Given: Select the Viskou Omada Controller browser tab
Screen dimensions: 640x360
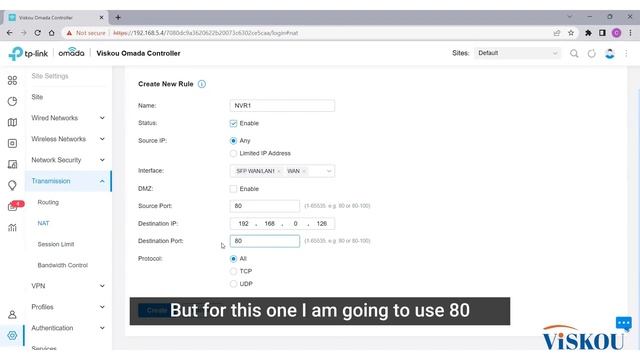Looking at the screenshot, I should (x=56, y=18).
